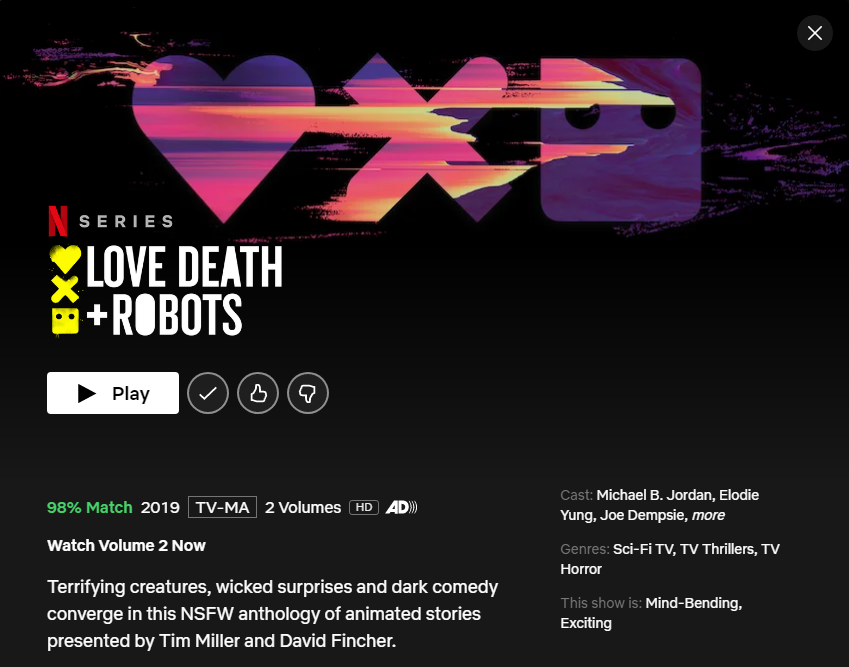849x667 pixels.
Task: Select the Exciting tag
Action: click(586, 623)
